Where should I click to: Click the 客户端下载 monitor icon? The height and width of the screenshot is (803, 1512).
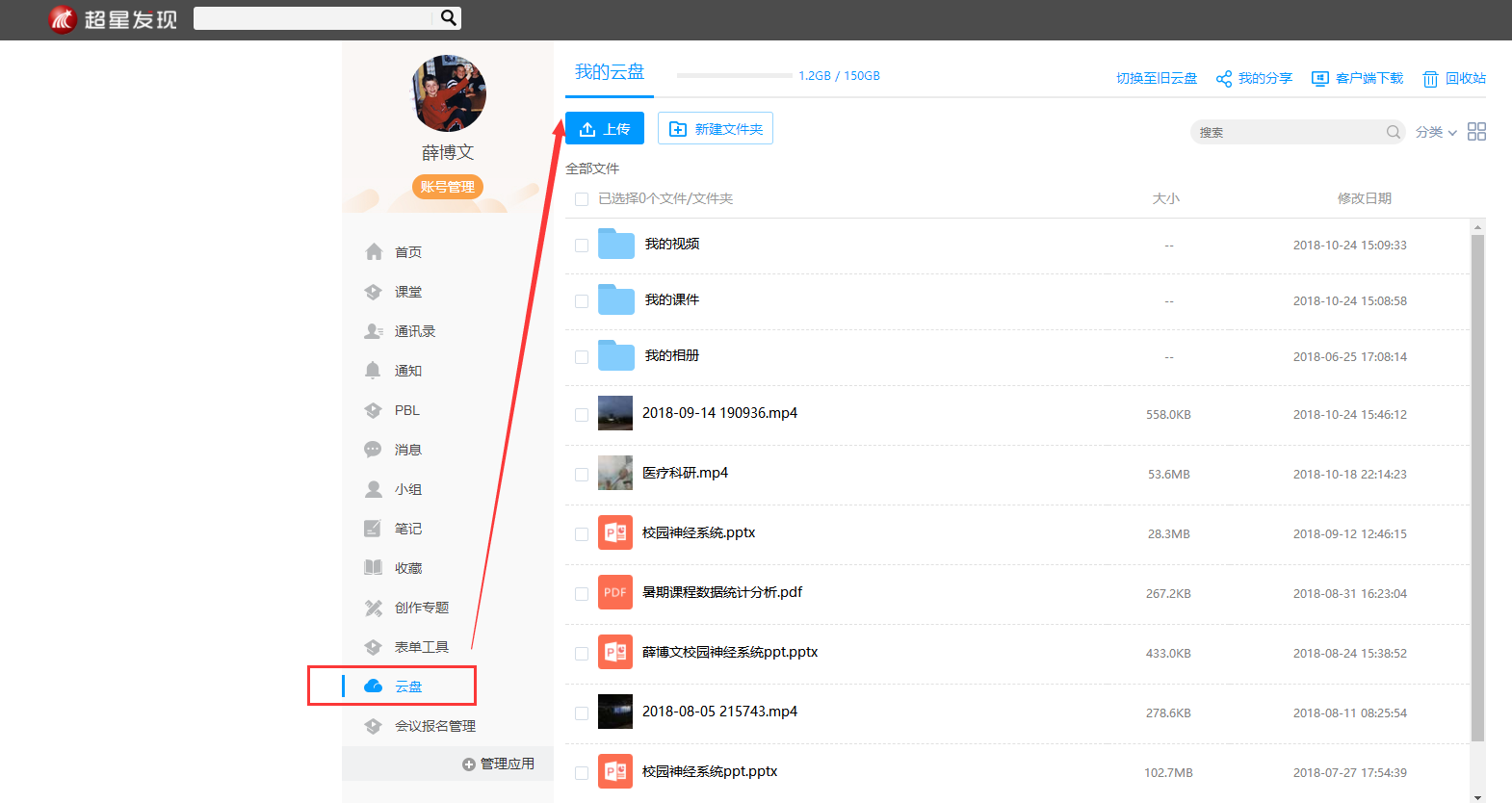click(1320, 79)
